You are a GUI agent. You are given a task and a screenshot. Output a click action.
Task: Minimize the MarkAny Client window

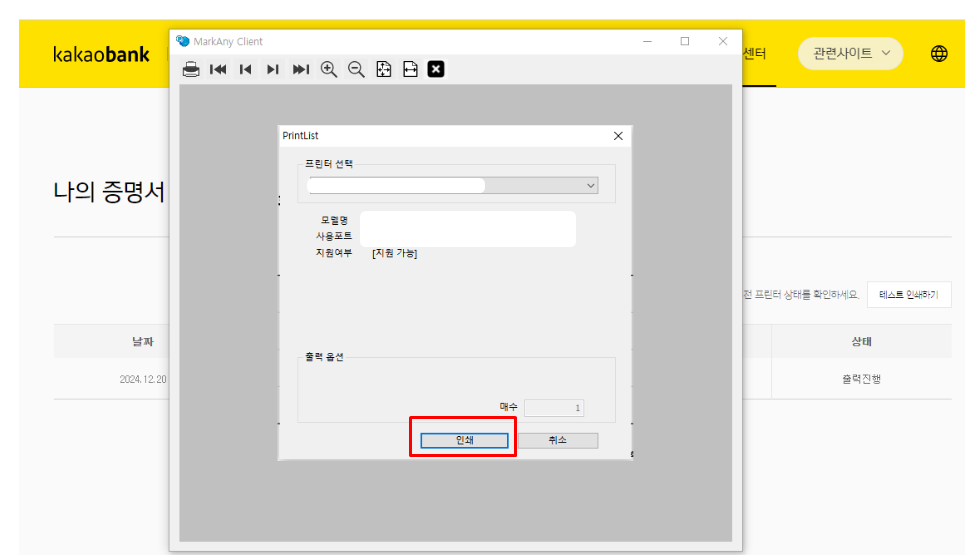click(x=647, y=41)
